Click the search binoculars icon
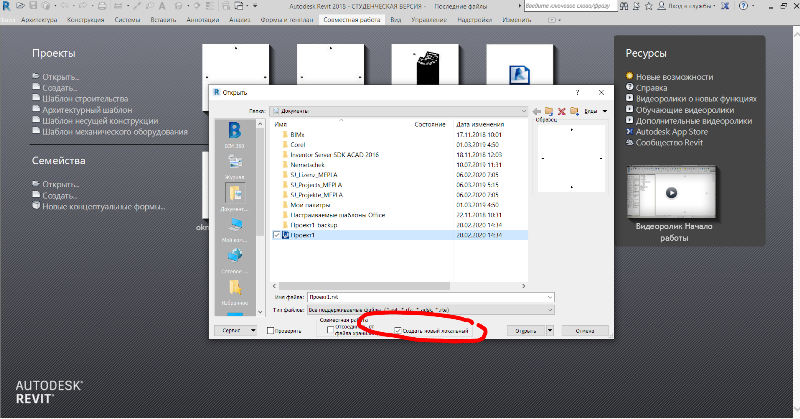Image resolution: width=800 pixels, height=419 pixels. coord(624,6)
